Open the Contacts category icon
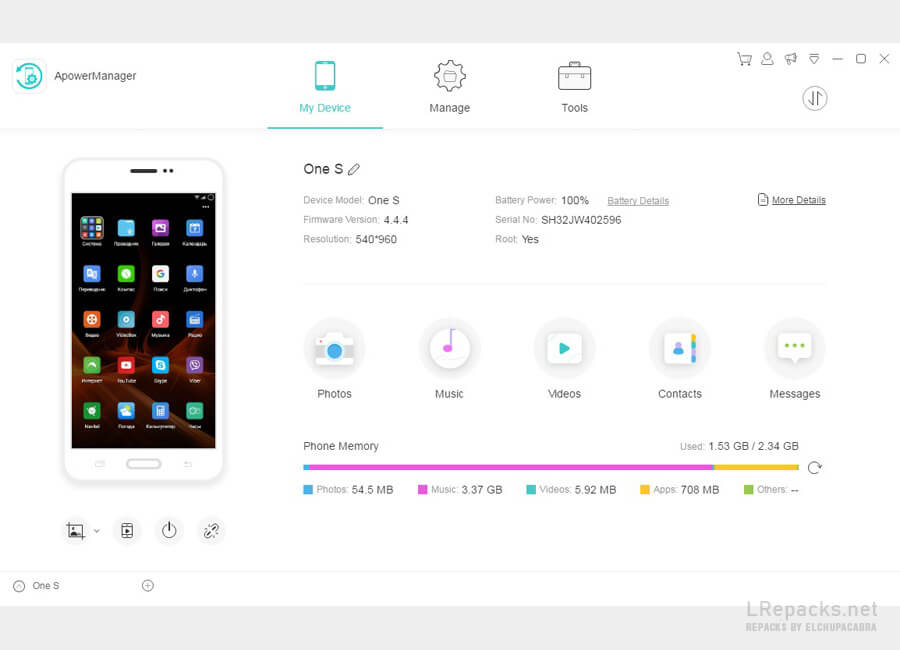 680,348
